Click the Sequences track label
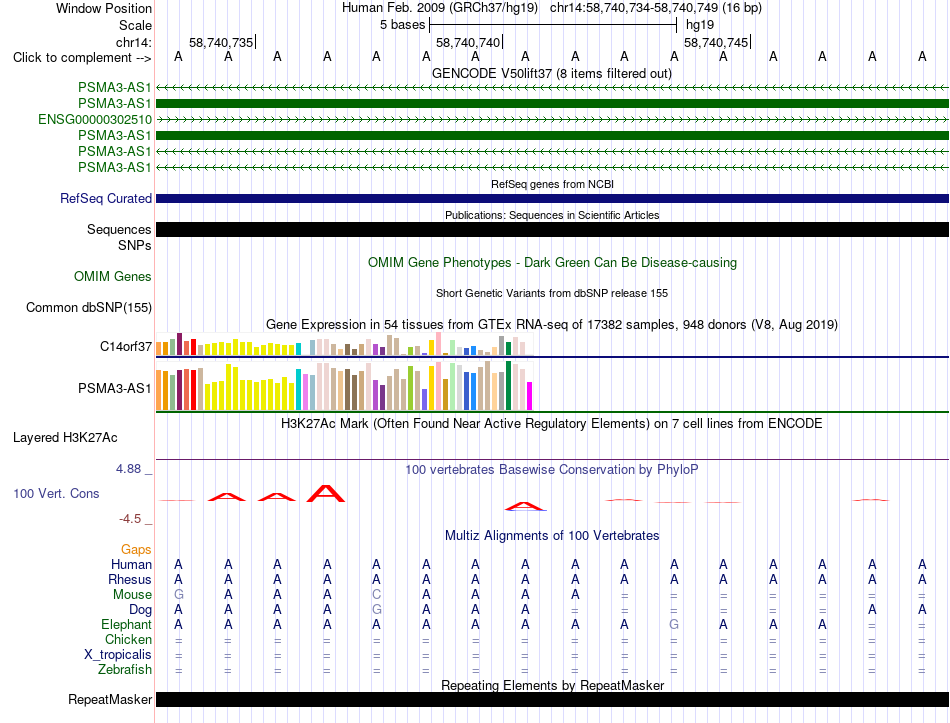Image resolution: width=950 pixels, height=723 pixels. click(119, 229)
